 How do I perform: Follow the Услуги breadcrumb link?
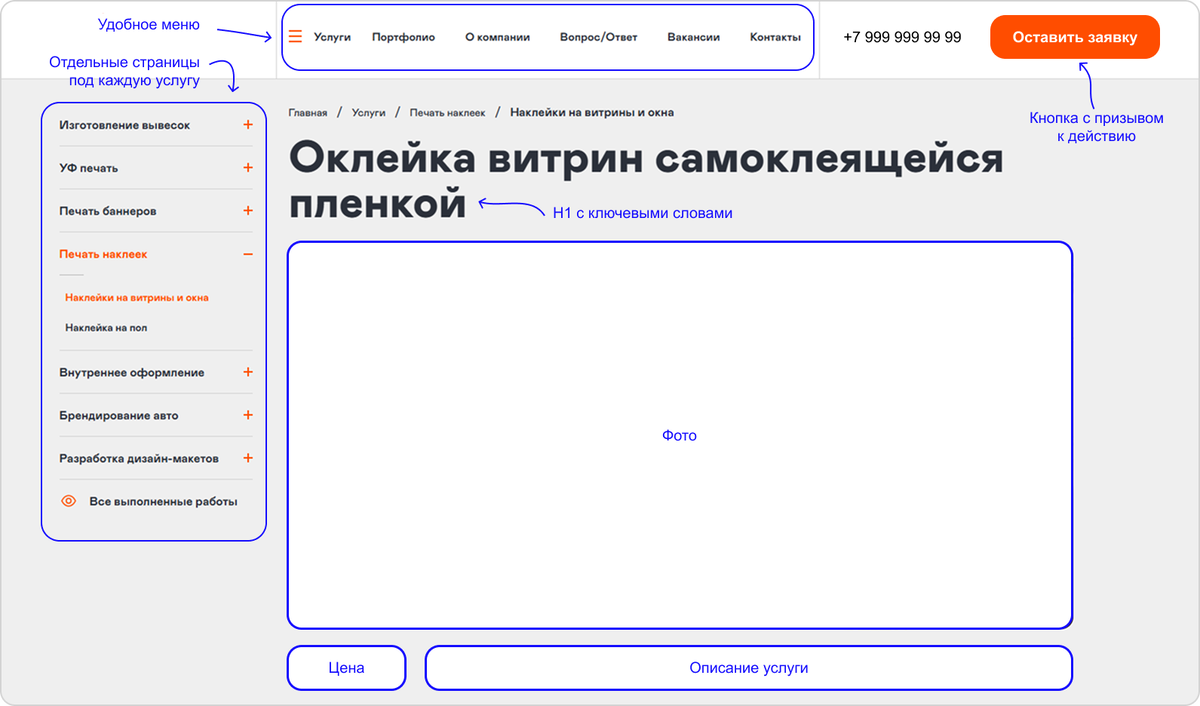point(368,113)
